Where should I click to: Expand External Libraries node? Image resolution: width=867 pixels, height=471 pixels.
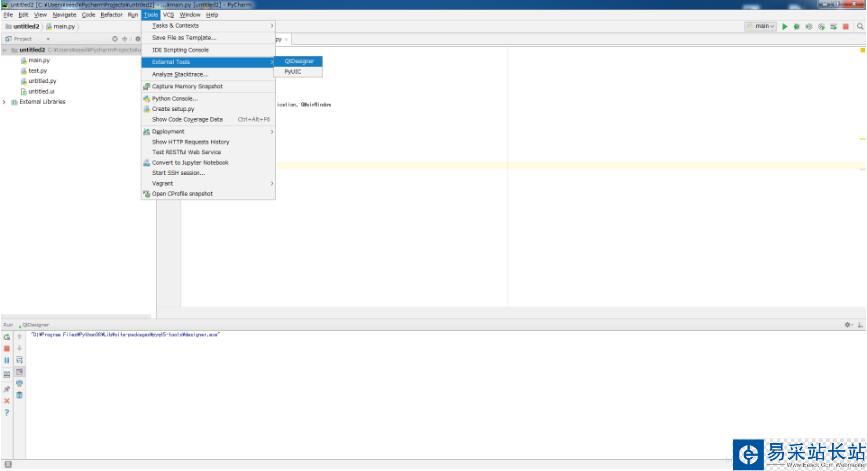(x=4, y=102)
